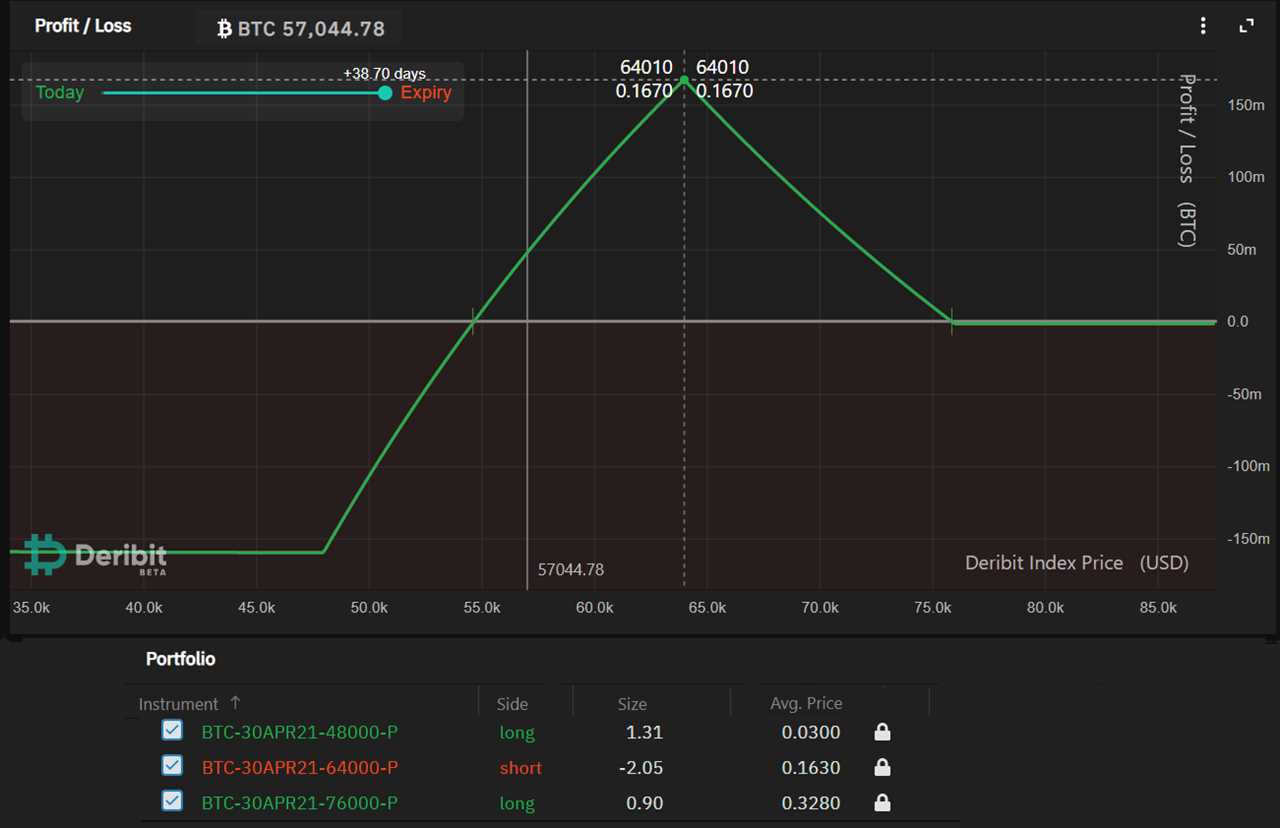
Task: Open the three-dot chart options menu
Action: [1203, 26]
